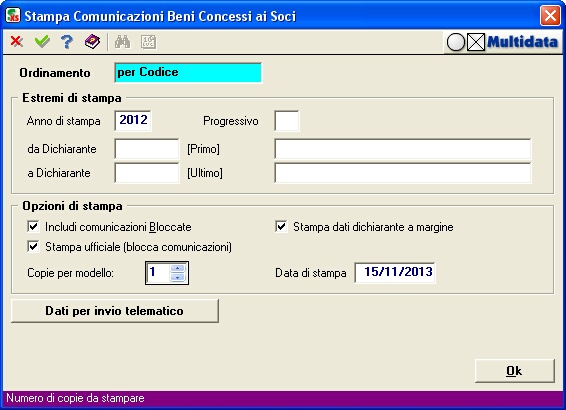566x410 pixels.
Task: Click the Progressivo input box
Action: (x=287, y=121)
